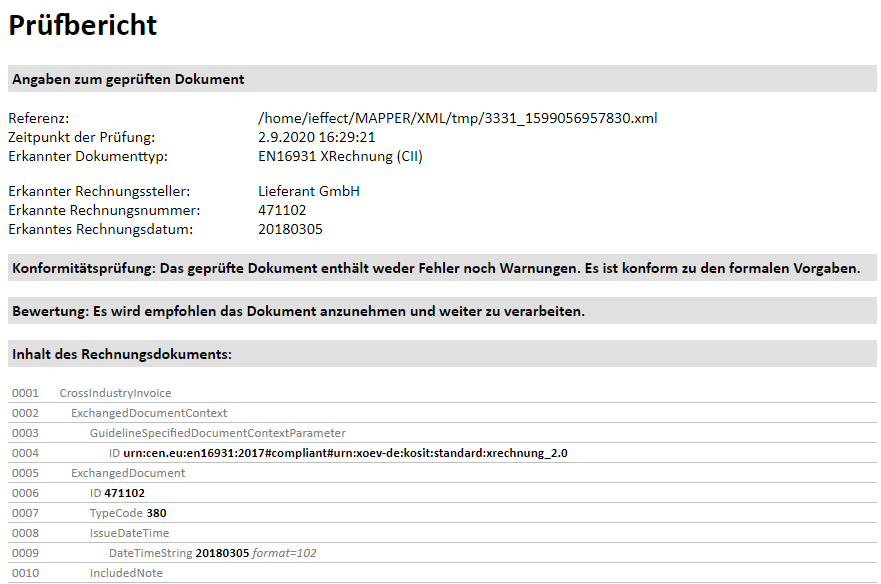Click the 'Inhalt des Rechnungsdokuments' section header

122,354
